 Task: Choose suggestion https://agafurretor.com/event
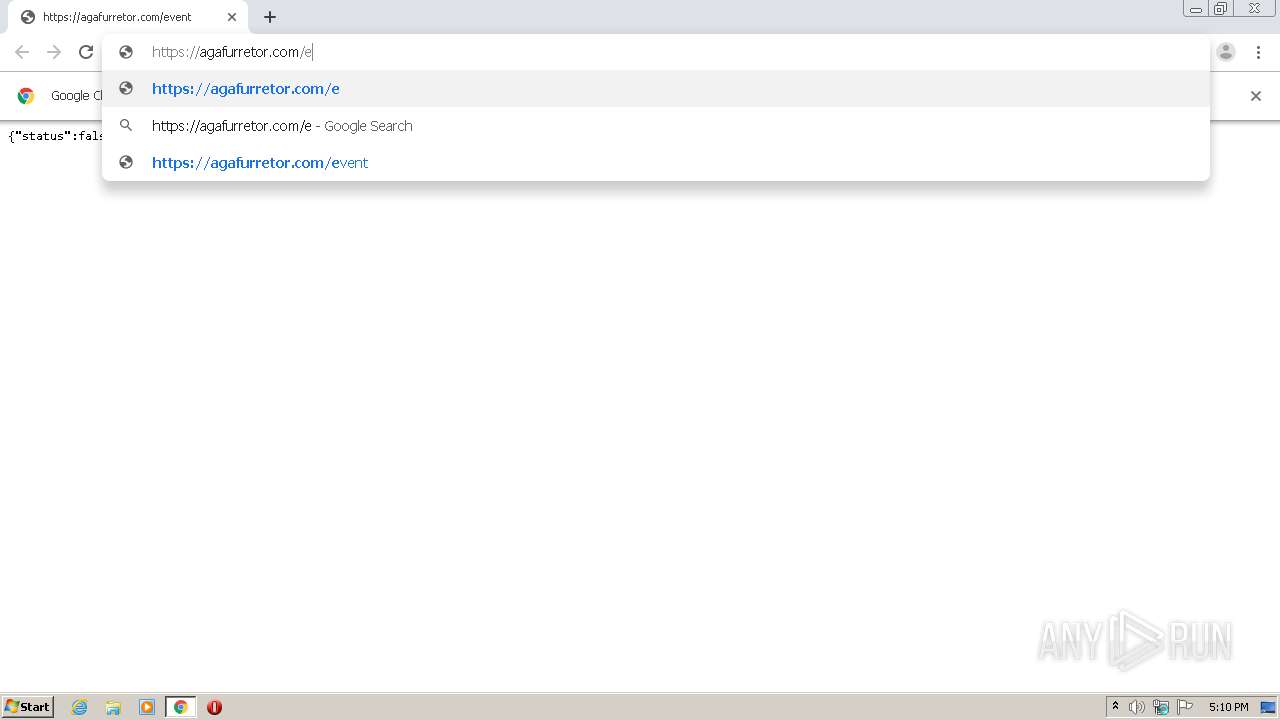pyautogui.click(x=656, y=163)
